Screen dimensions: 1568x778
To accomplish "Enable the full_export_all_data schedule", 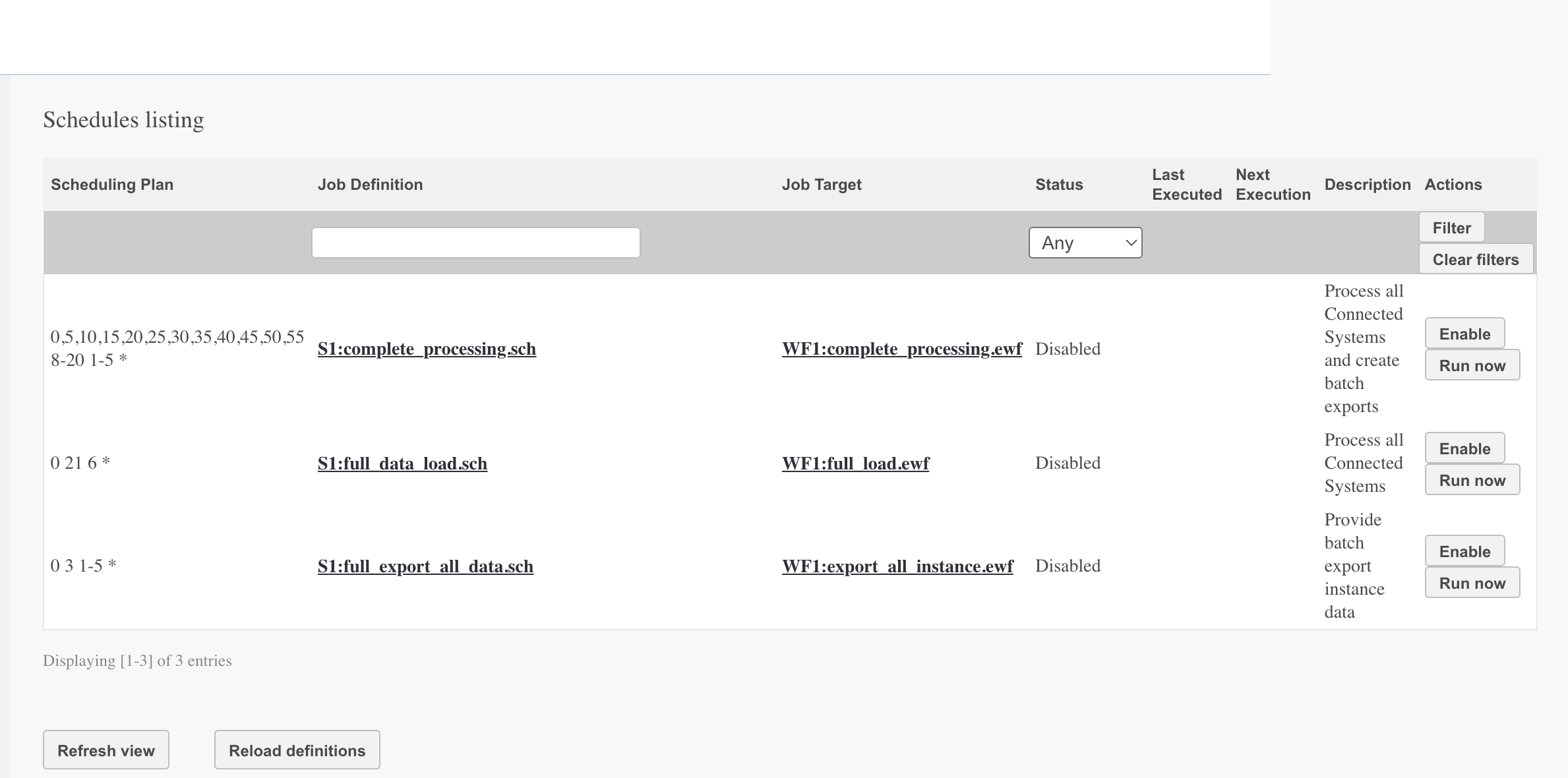I will coord(1464,551).
